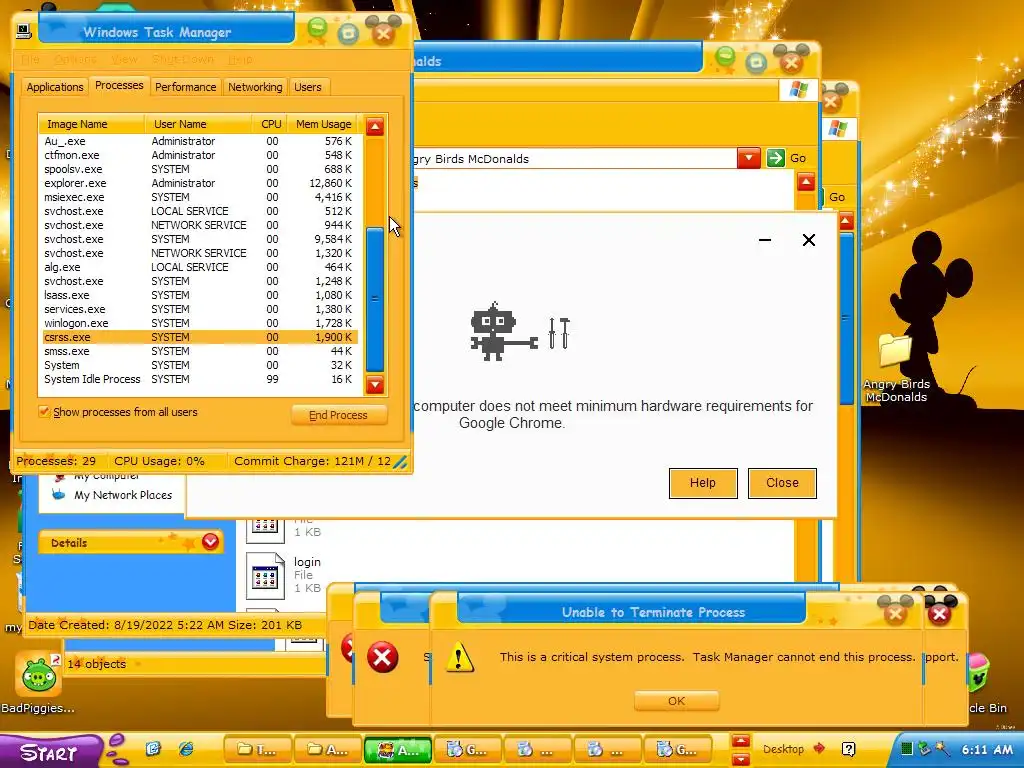This screenshot has width=1024, height=768.
Task: Click the yellow warning icon in dialog
Action: [x=459, y=656]
